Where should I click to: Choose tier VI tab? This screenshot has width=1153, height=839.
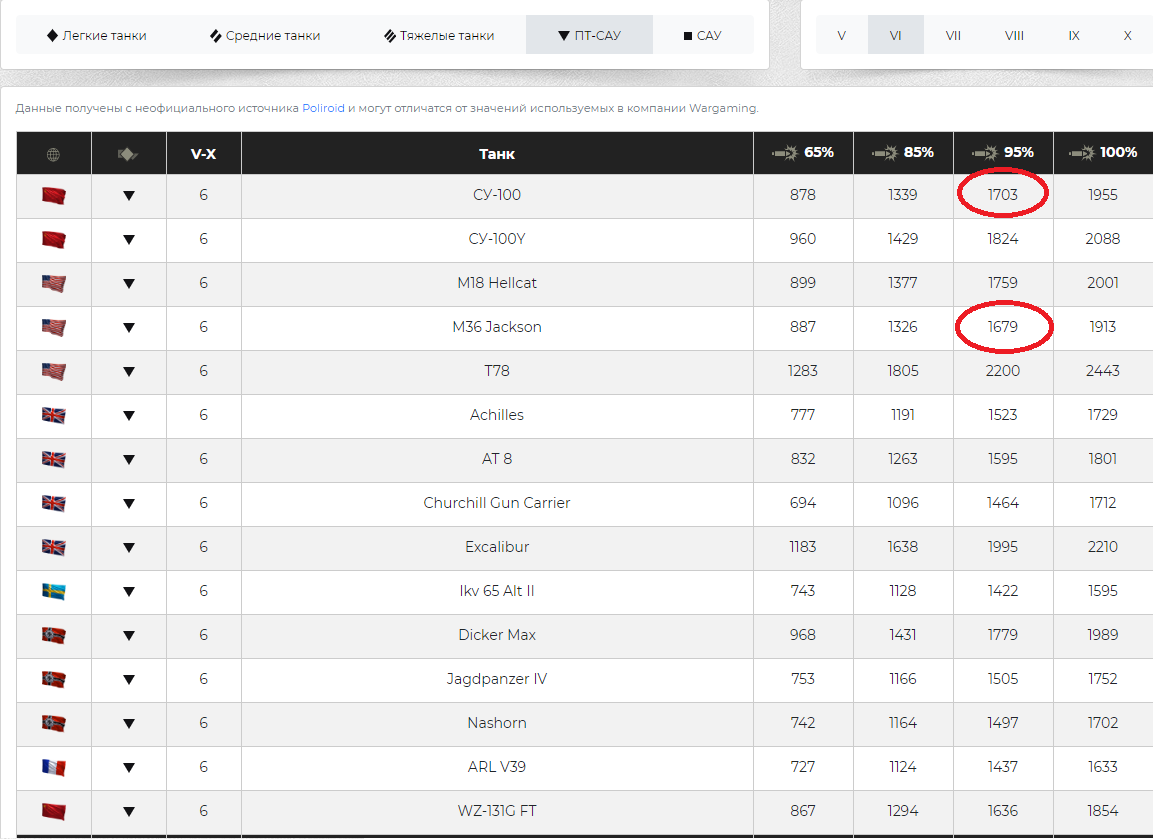(895, 35)
